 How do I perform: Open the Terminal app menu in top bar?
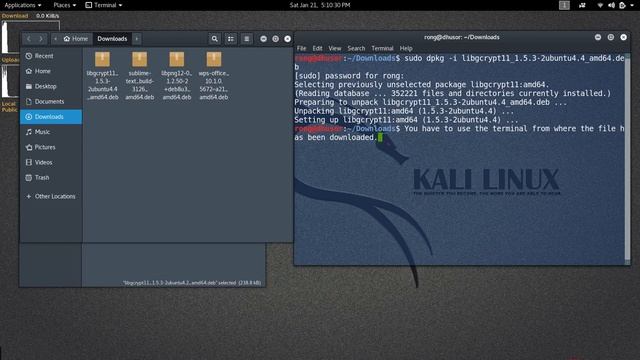pyautogui.click(x=104, y=5)
